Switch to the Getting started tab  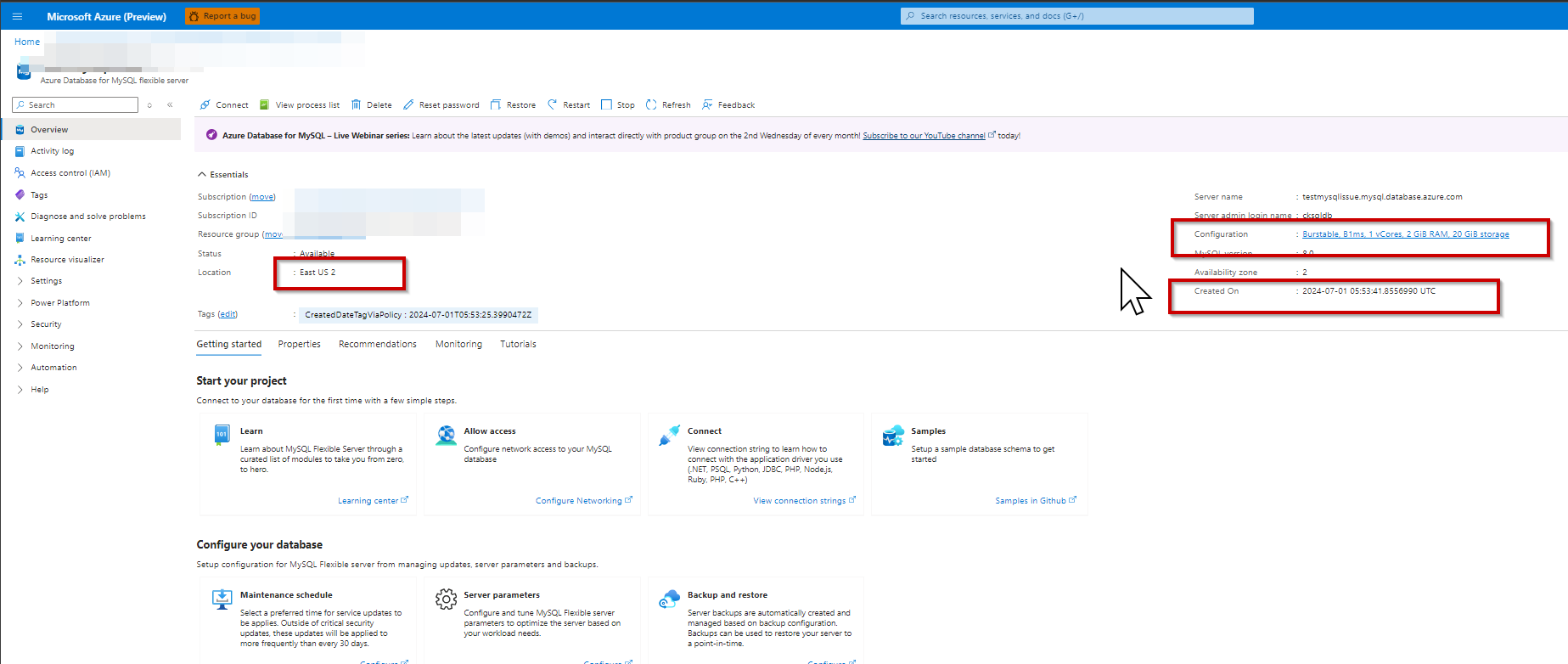click(x=229, y=345)
